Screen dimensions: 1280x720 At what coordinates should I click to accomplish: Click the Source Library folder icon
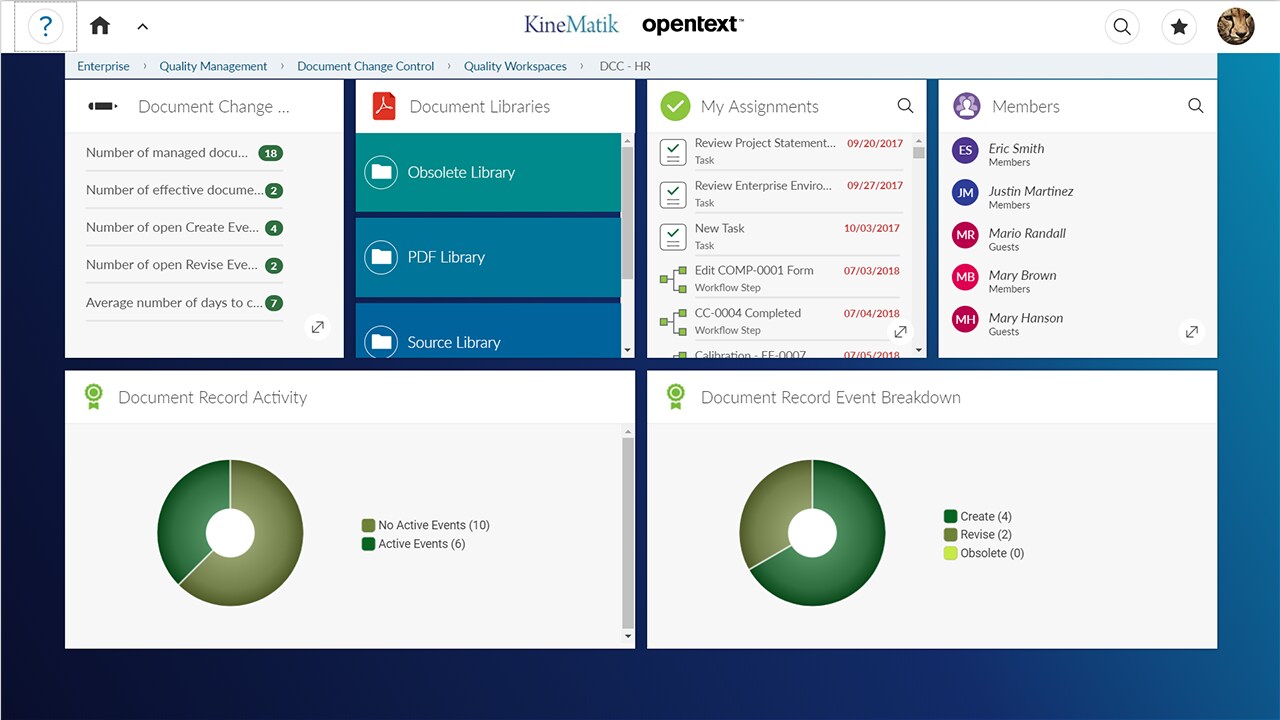point(381,342)
